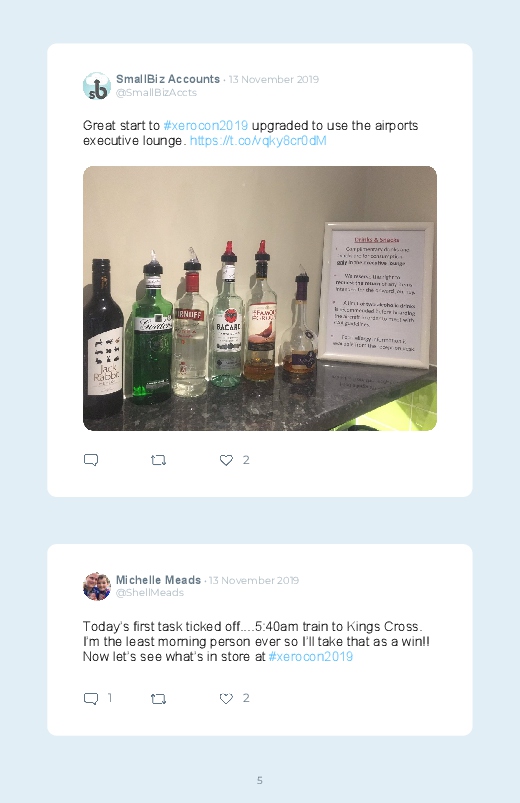Click the @SmallBizAccts handle

[156, 92]
